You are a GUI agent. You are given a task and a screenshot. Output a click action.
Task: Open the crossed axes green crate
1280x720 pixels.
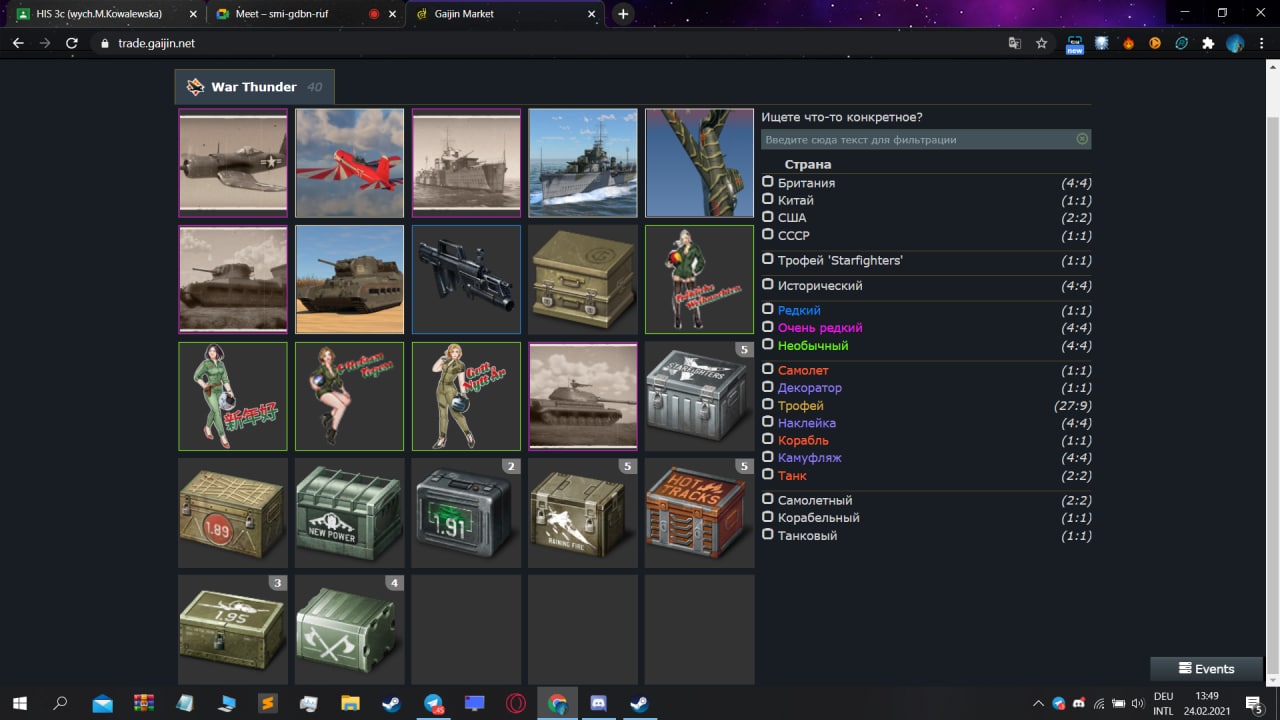(x=350, y=629)
